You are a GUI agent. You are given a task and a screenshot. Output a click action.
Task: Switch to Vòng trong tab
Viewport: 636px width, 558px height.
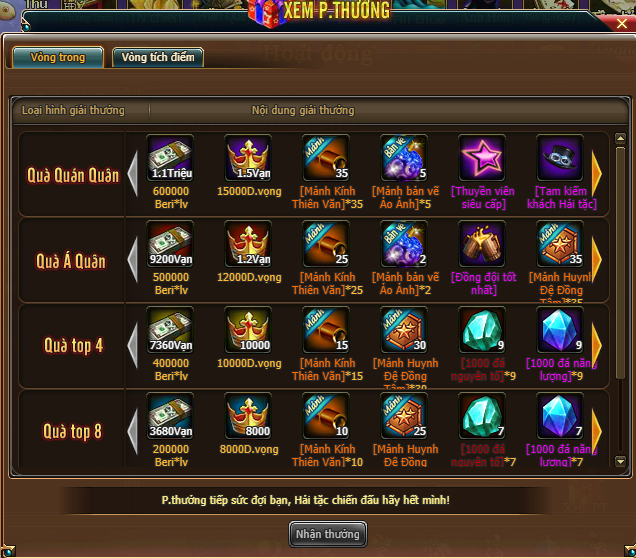click(58, 58)
